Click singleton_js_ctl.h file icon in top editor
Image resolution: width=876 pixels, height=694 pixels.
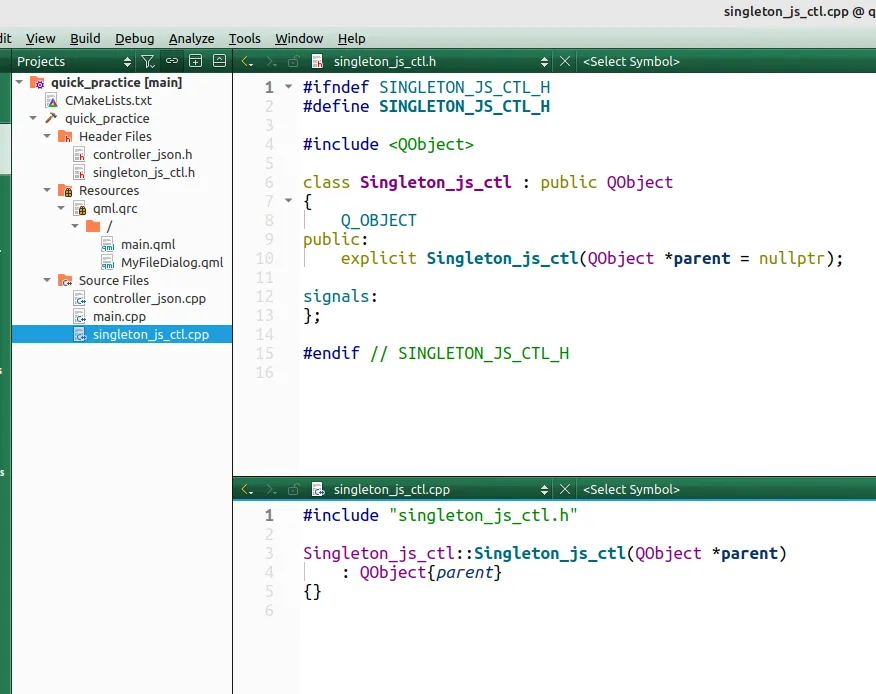[317, 61]
